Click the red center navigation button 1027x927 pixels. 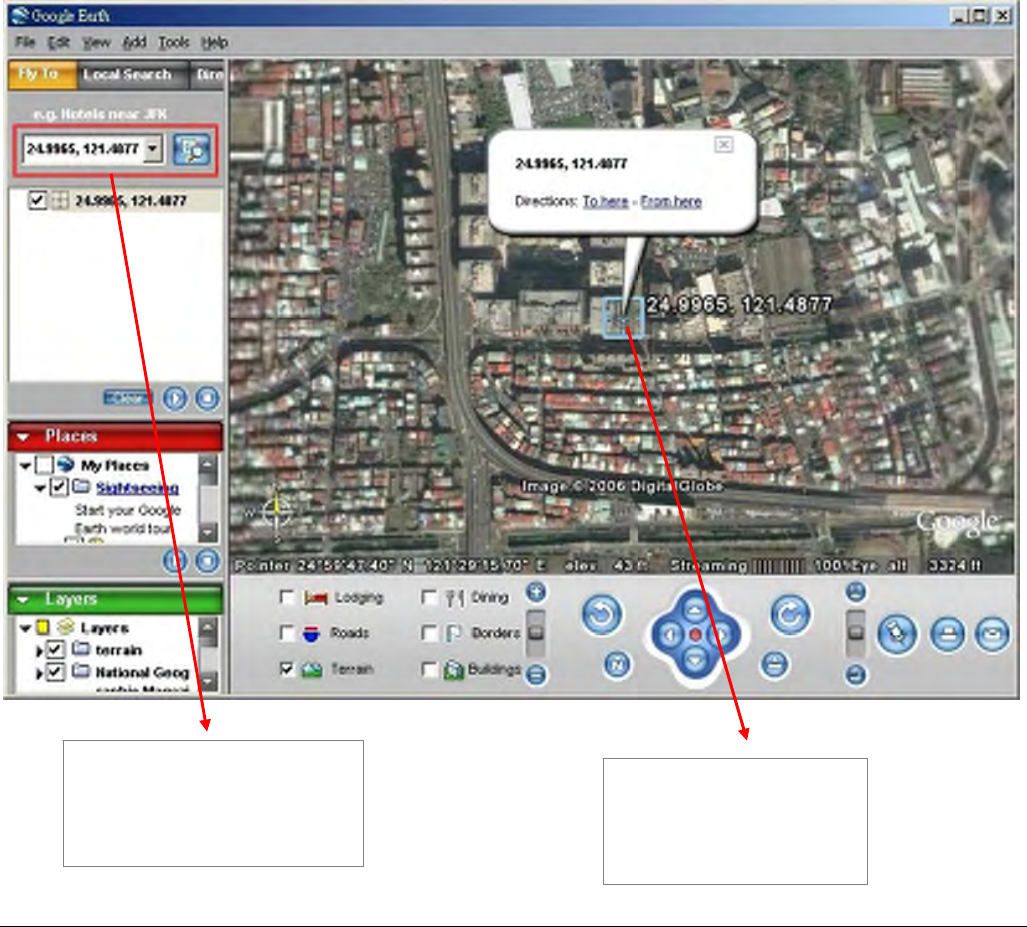[x=696, y=634]
